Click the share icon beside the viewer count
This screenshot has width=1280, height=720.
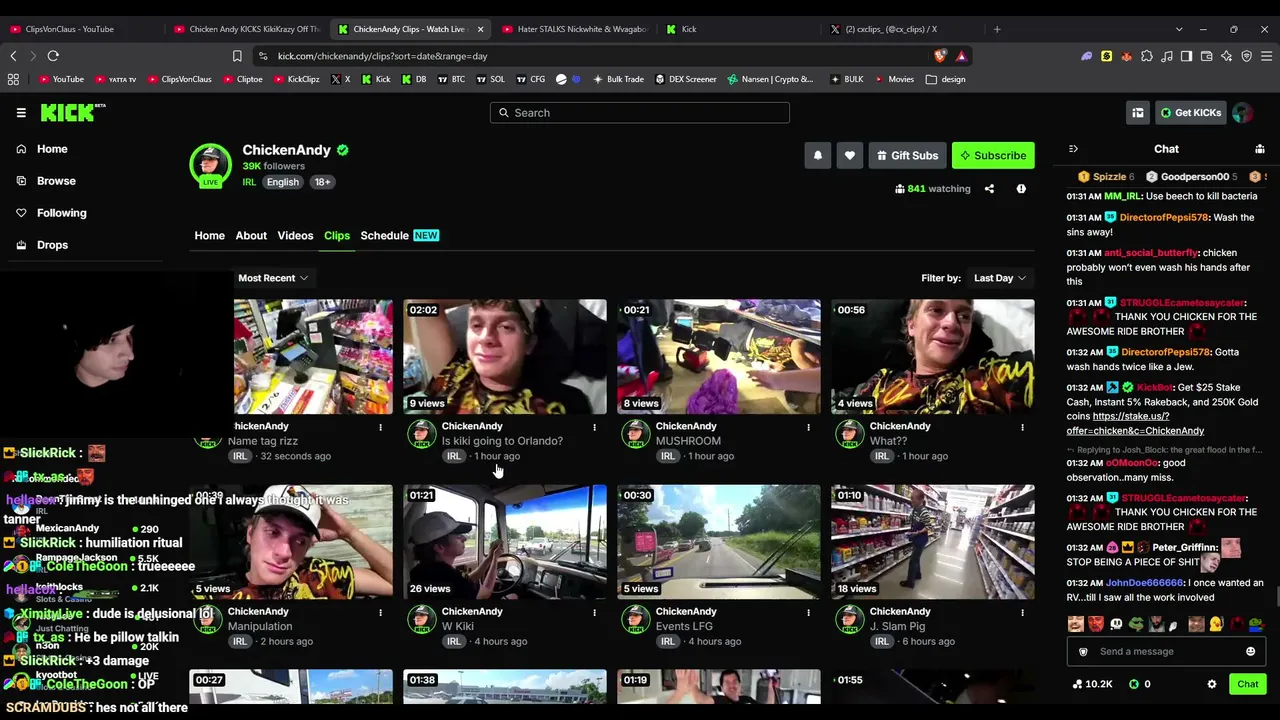[989, 189]
